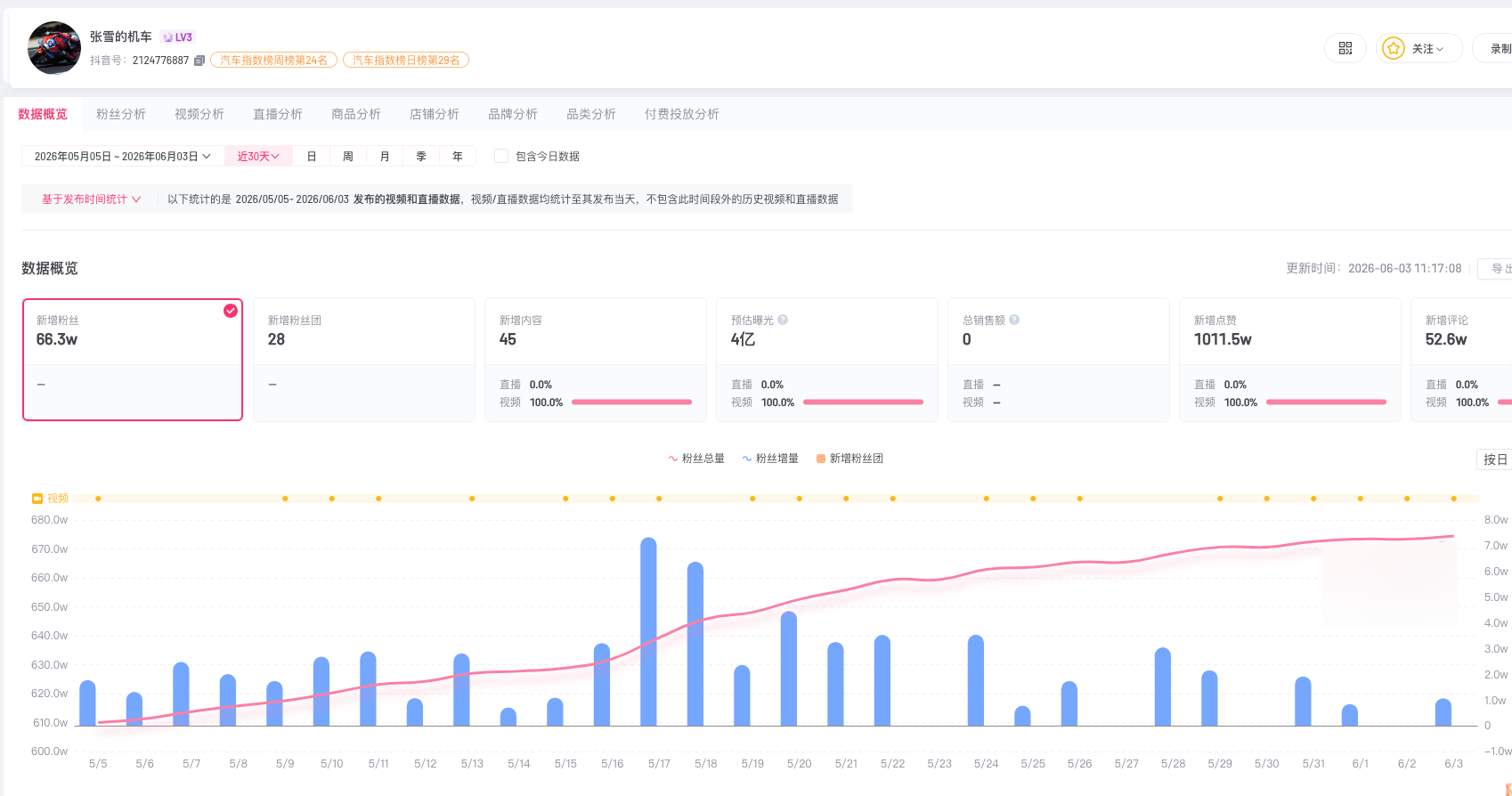
Task: Switch to the 直播分析 tab
Action: [278, 114]
